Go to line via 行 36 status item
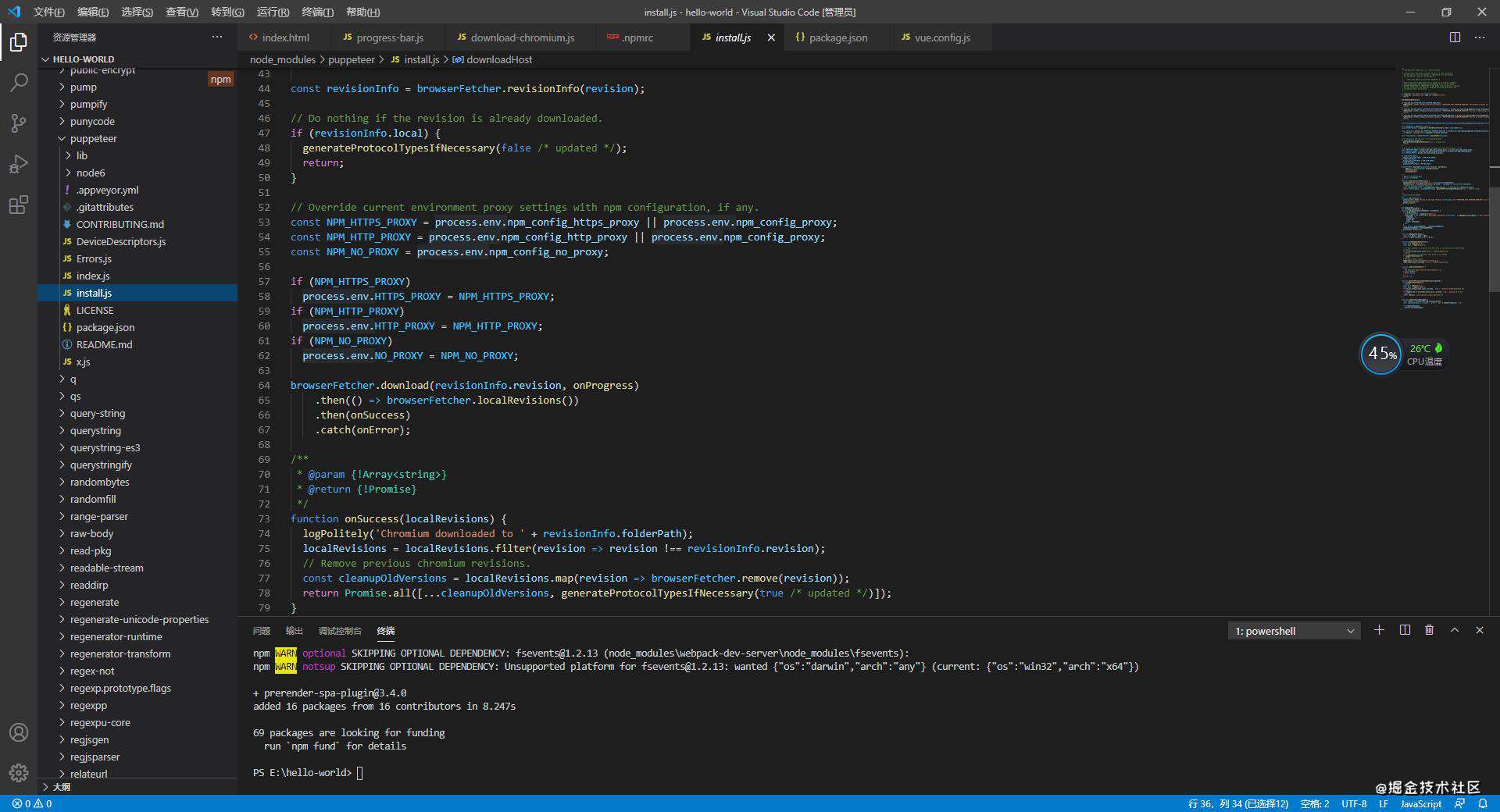This screenshot has width=1500, height=812. [x=1238, y=803]
